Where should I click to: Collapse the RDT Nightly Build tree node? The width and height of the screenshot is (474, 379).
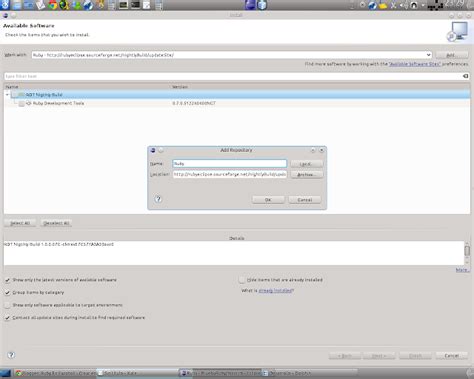(7, 95)
